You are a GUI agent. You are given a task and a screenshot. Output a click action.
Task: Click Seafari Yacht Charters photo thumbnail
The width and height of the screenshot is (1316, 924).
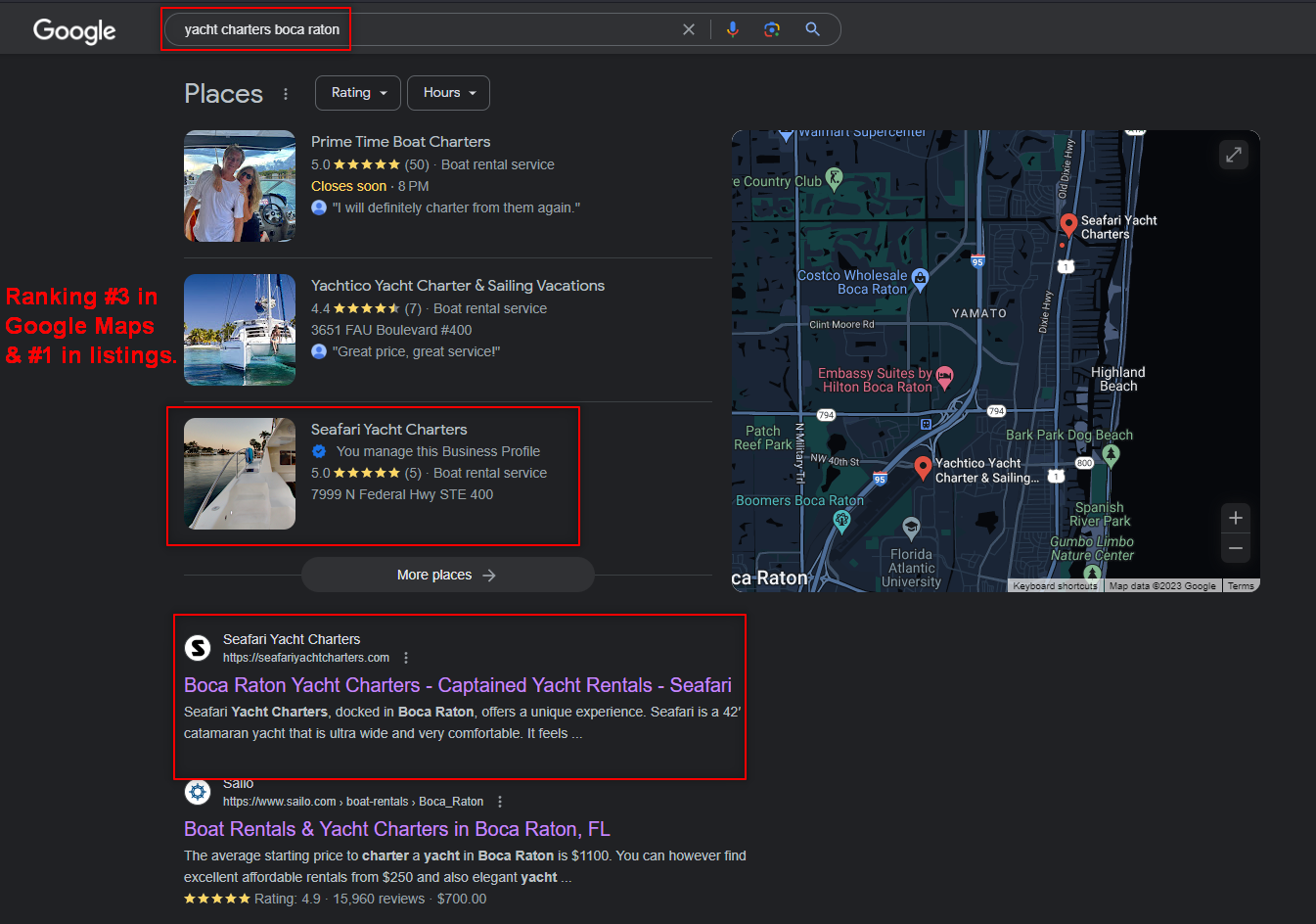[x=240, y=474]
